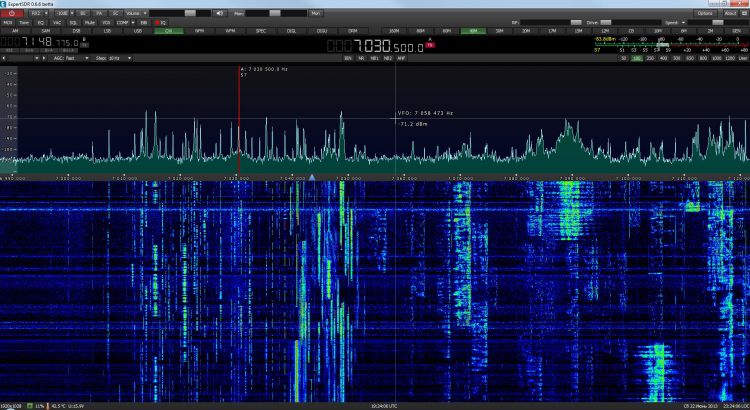Toggle the NB2 button
Viewport: 750px width, 410px height.
pyautogui.click(x=388, y=58)
